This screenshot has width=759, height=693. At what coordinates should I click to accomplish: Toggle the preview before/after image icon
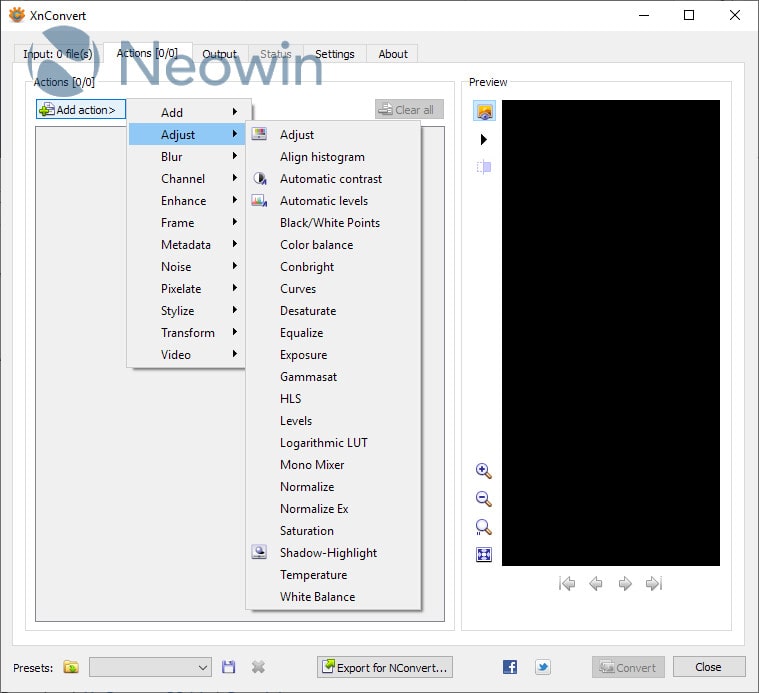[x=485, y=111]
